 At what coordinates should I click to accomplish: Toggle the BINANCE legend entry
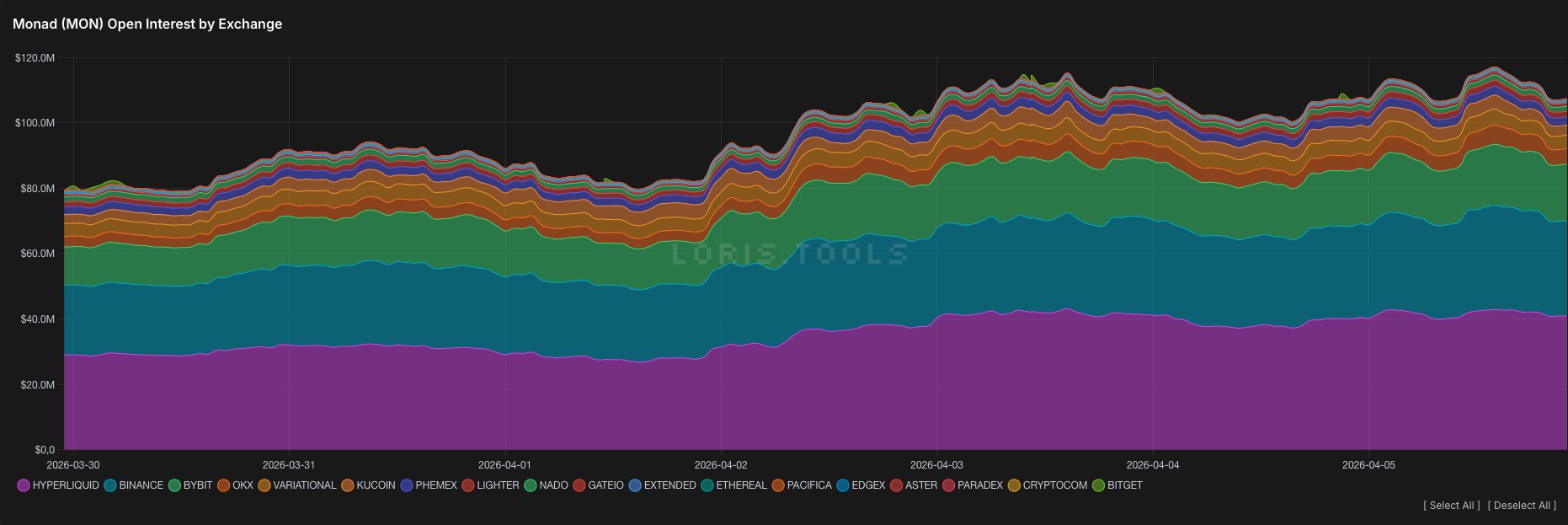(110, 485)
